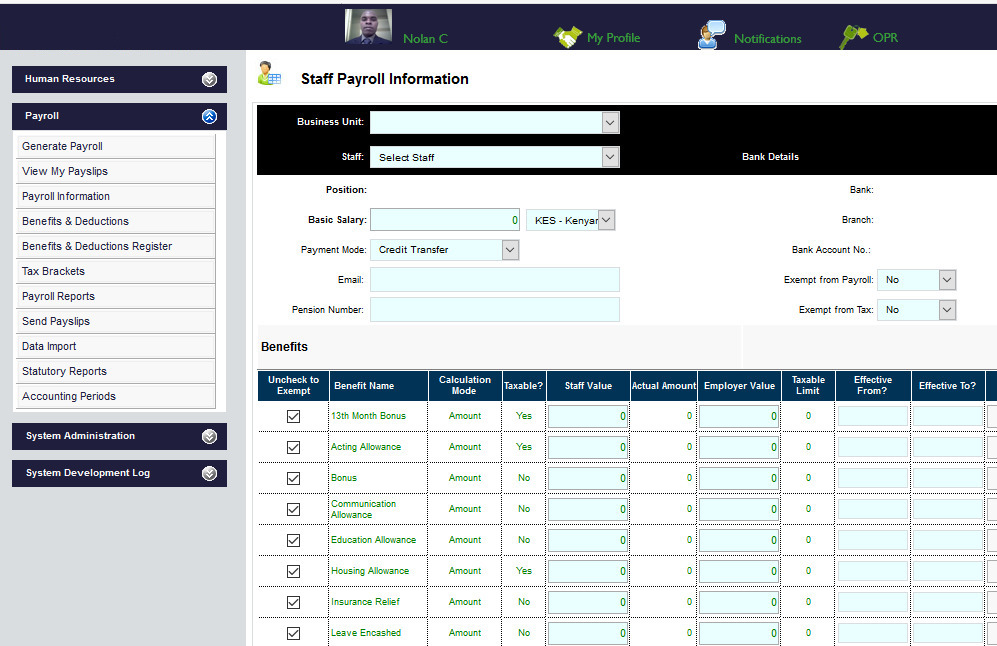Click Nolan C's profile photo

[367, 25]
